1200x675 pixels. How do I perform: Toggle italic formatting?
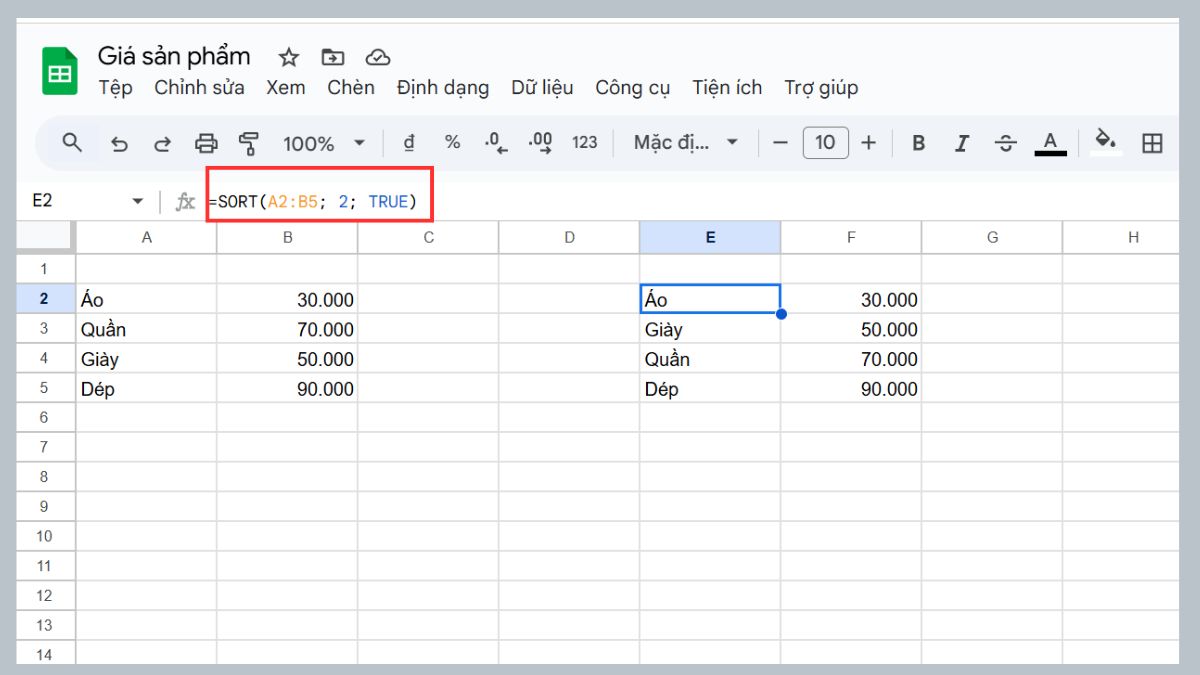[x=961, y=142]
